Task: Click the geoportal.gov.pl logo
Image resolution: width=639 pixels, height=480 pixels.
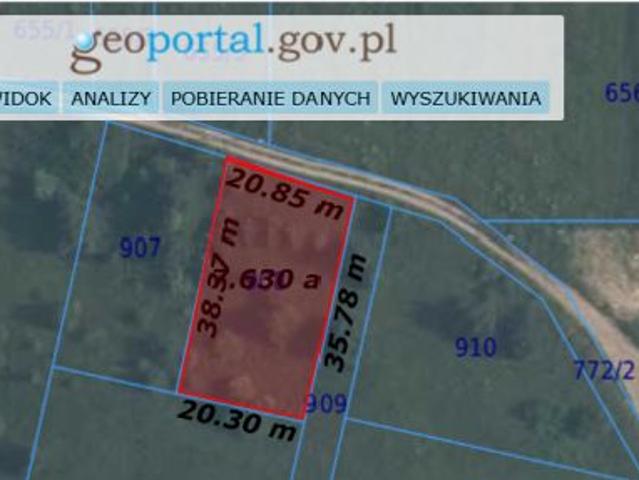Action: pos(233,47)
